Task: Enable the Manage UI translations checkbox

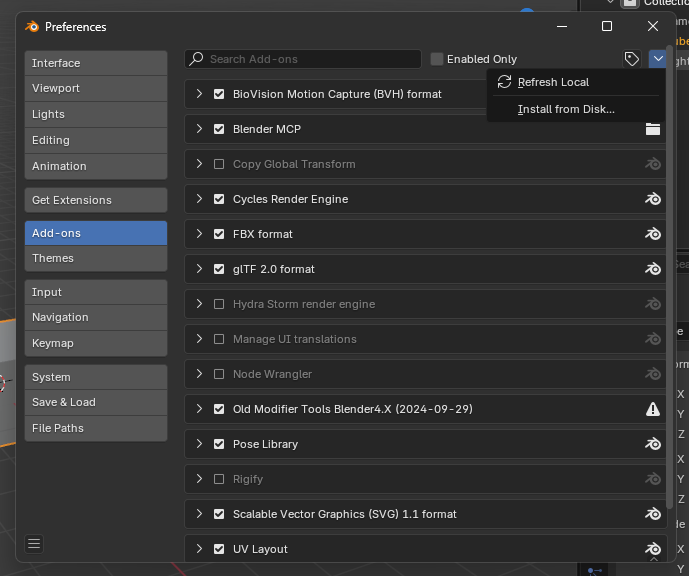Action: coord(219,339)
